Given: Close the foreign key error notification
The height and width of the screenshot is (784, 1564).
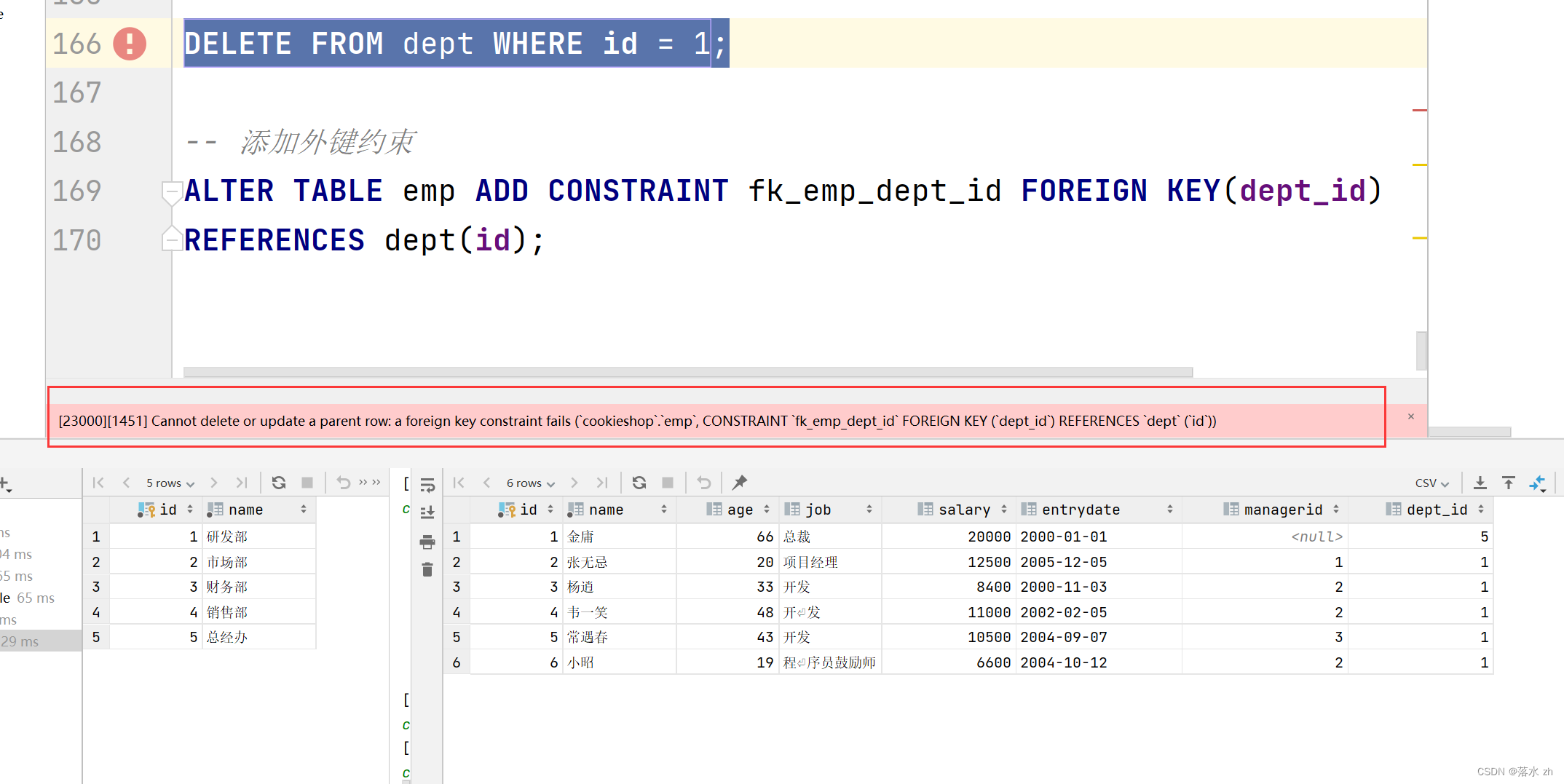Looking at the screenshot, I should (x=1410, y=416).
